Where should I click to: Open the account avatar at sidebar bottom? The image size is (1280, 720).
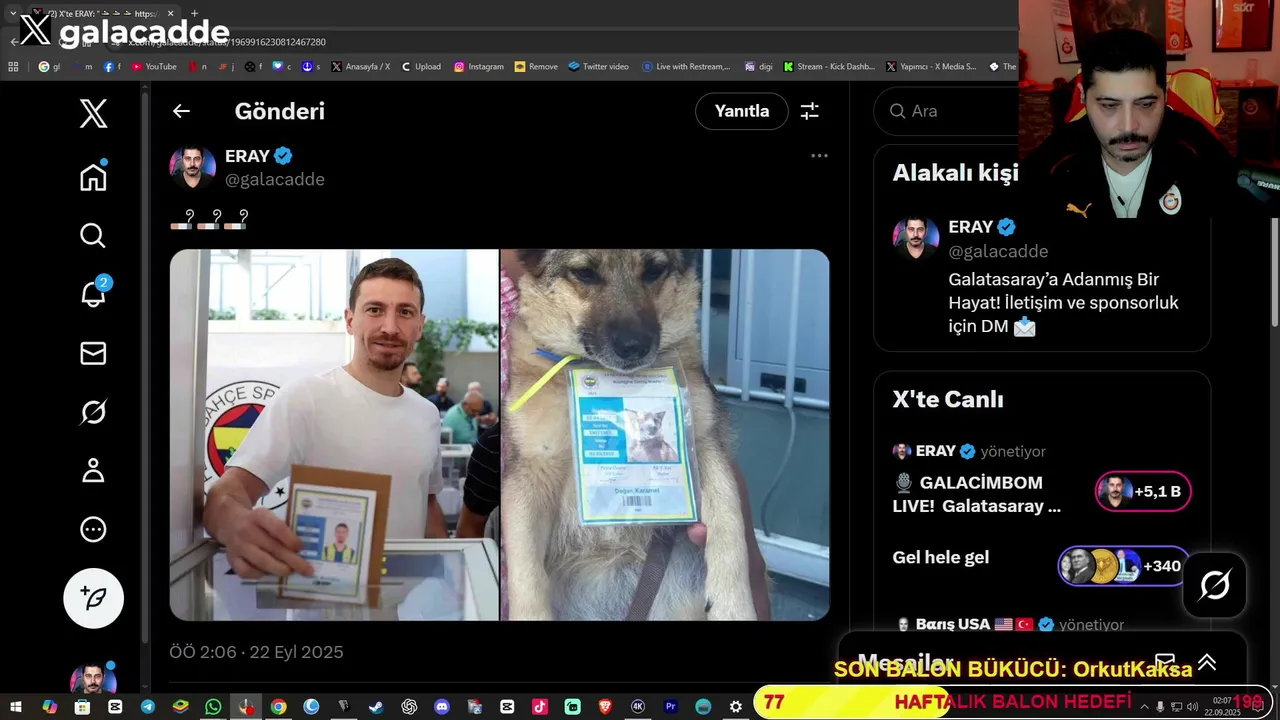(93, 678)
